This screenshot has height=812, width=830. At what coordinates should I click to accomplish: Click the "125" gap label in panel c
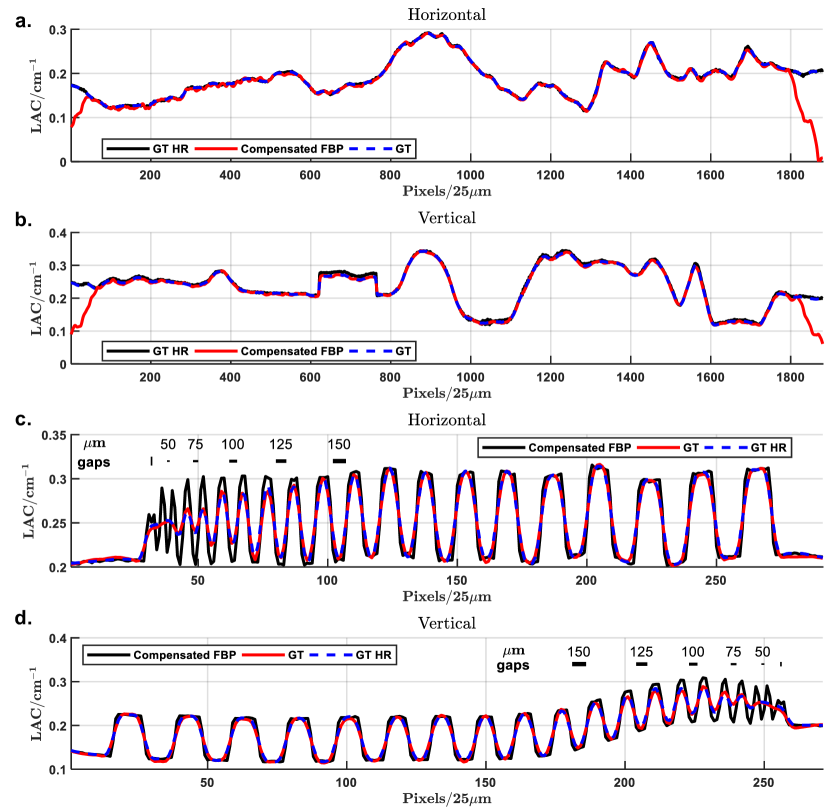(281, 445)
